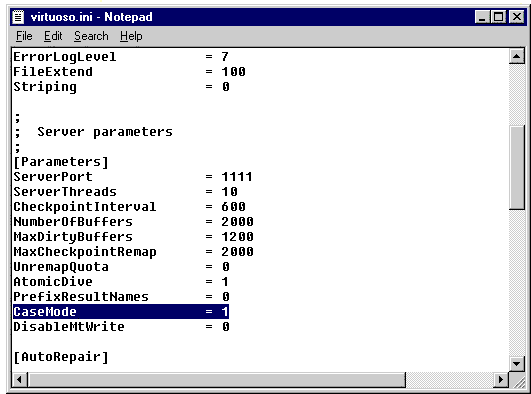Open the Edit menu
Image resolution: width=531 pixels, height=394 pixels.
[53, 36]
